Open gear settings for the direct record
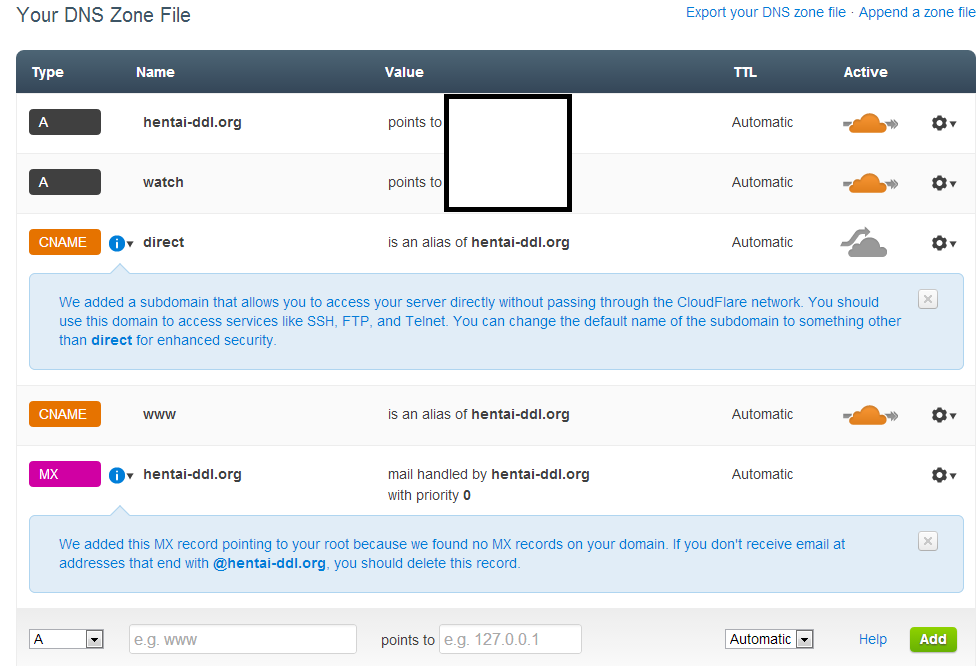 click(x=943, y=243)
